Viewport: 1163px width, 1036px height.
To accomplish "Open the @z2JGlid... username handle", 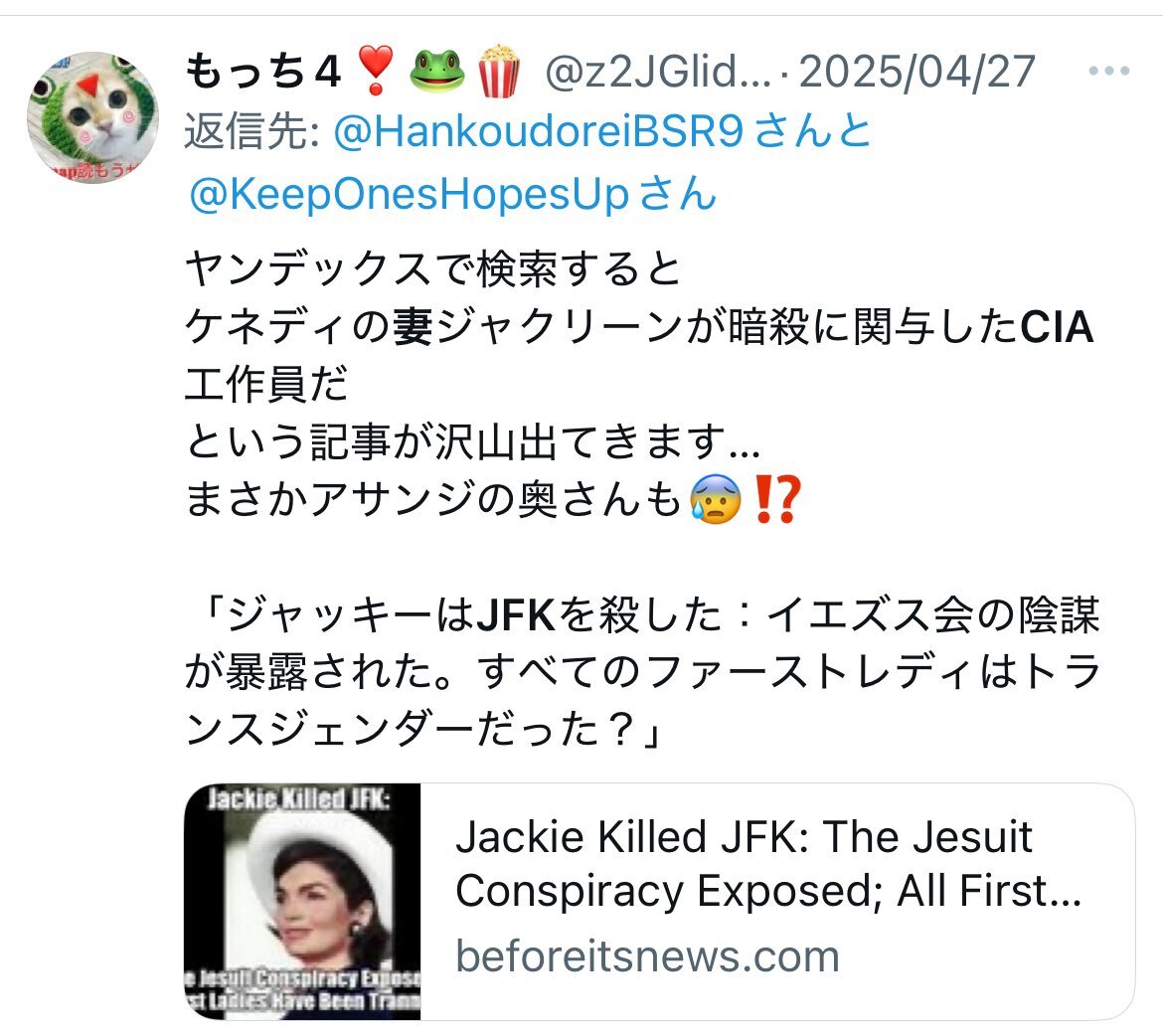I will (x=659, y=72).
